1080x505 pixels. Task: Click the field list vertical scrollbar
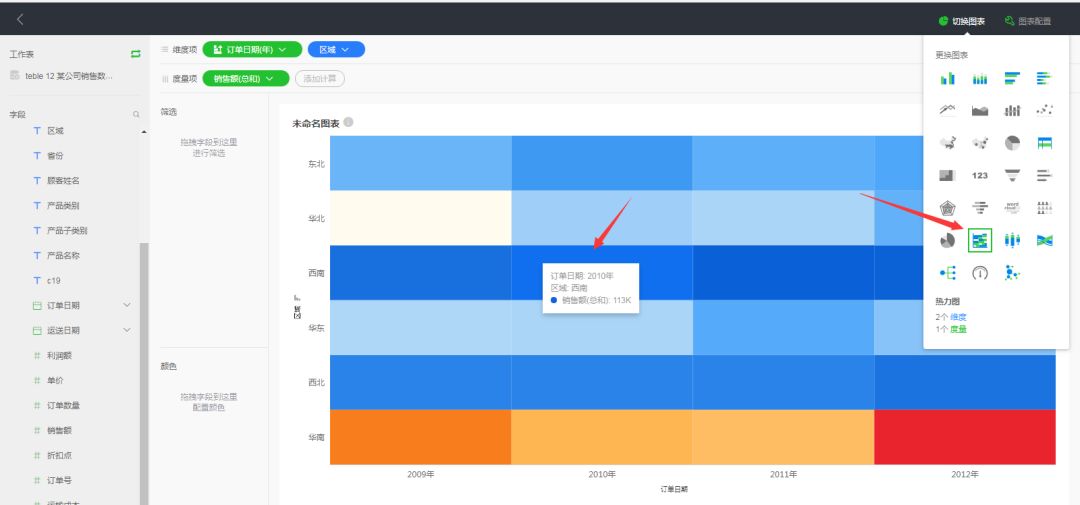(144, 373)
